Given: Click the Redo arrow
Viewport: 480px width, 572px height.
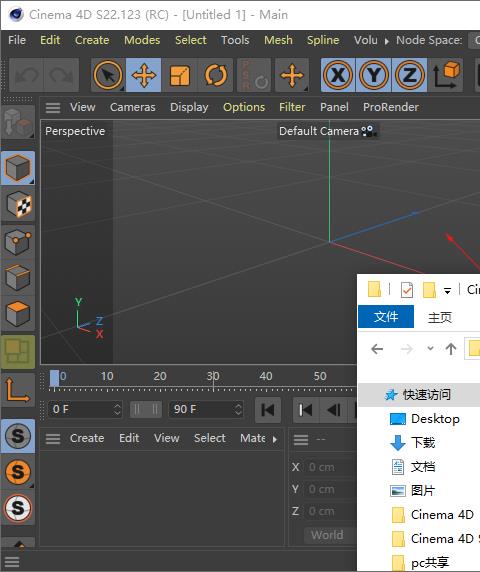Looking at the screenshot, I should tap(61, 76).
